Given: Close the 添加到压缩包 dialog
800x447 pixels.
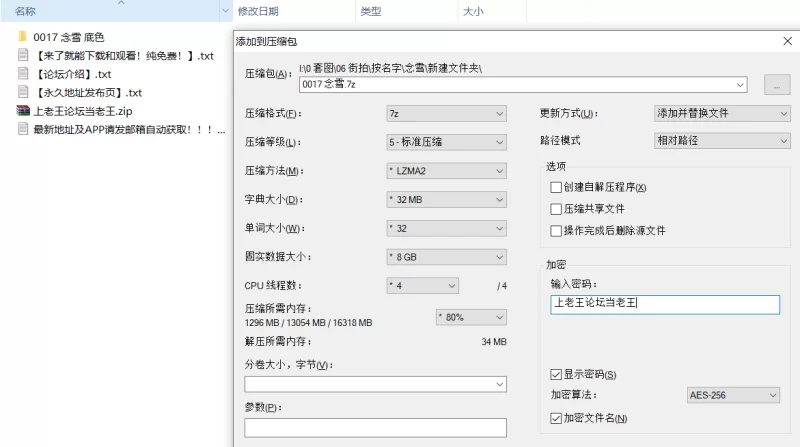Looking at the screenshot, I should [787, 42].
